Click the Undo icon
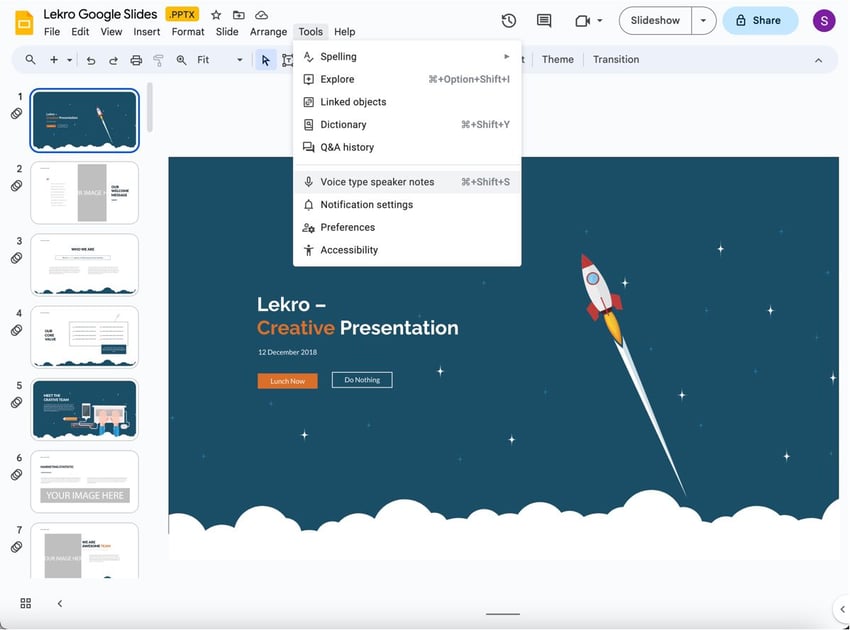The height and width of the screenshot is (630, 850). coord(89,59)
